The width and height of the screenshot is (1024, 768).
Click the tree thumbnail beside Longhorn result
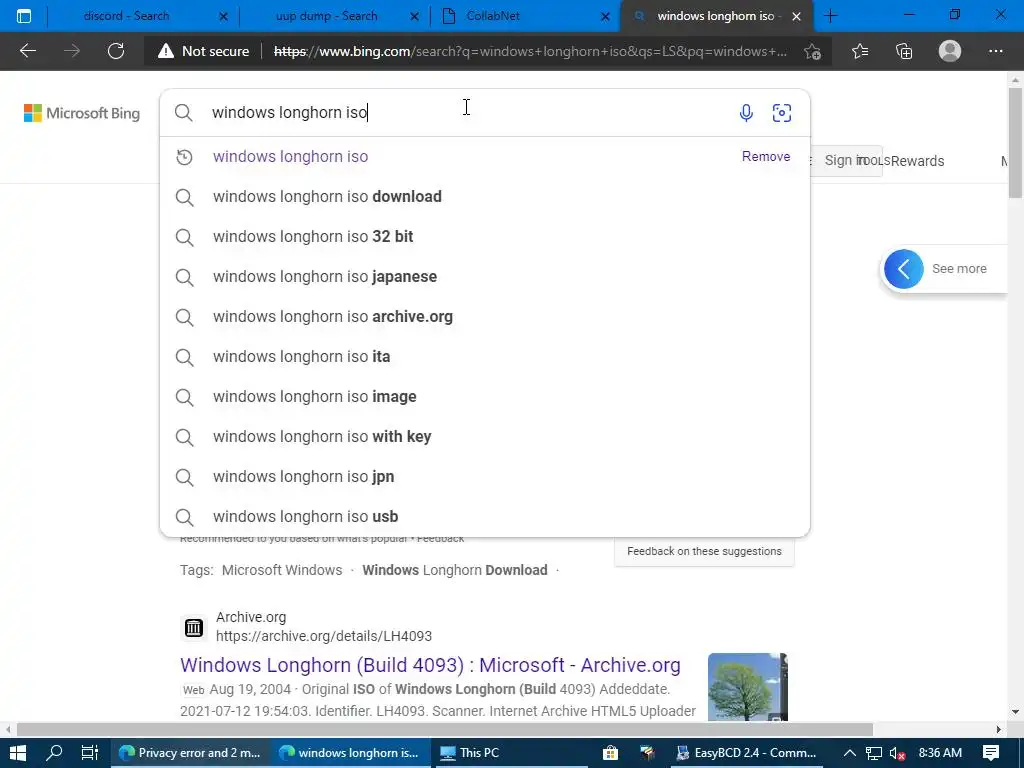[748, 686]
